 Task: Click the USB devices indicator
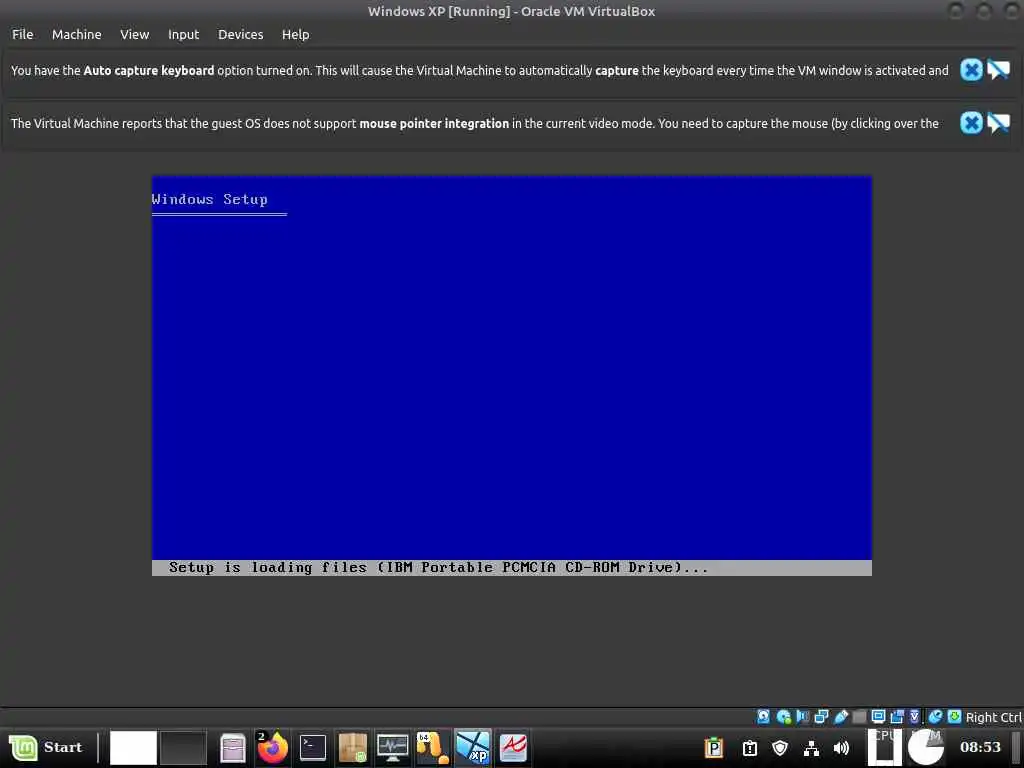(840, 717)
